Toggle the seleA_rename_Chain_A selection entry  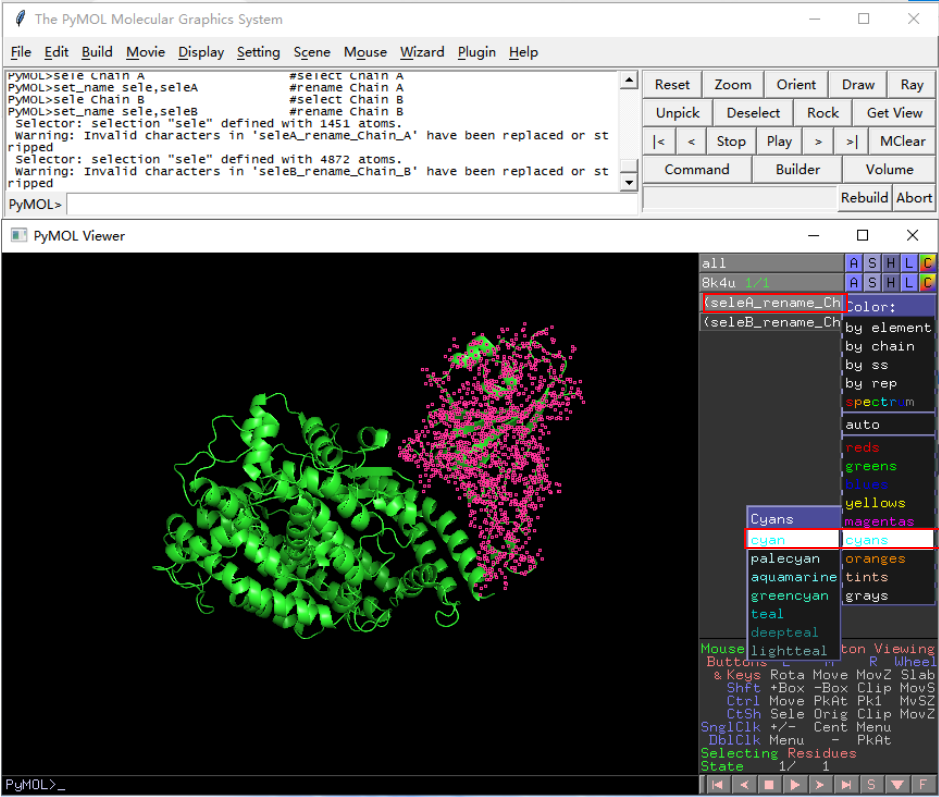click(772, 302)
